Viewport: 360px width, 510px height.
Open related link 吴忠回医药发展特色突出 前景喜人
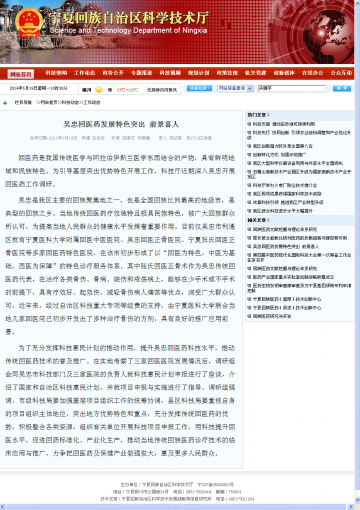click(x=286, y=247)
